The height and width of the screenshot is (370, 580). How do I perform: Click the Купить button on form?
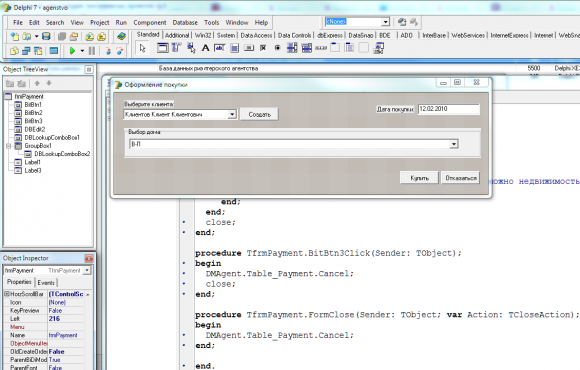tap(419, 178)
